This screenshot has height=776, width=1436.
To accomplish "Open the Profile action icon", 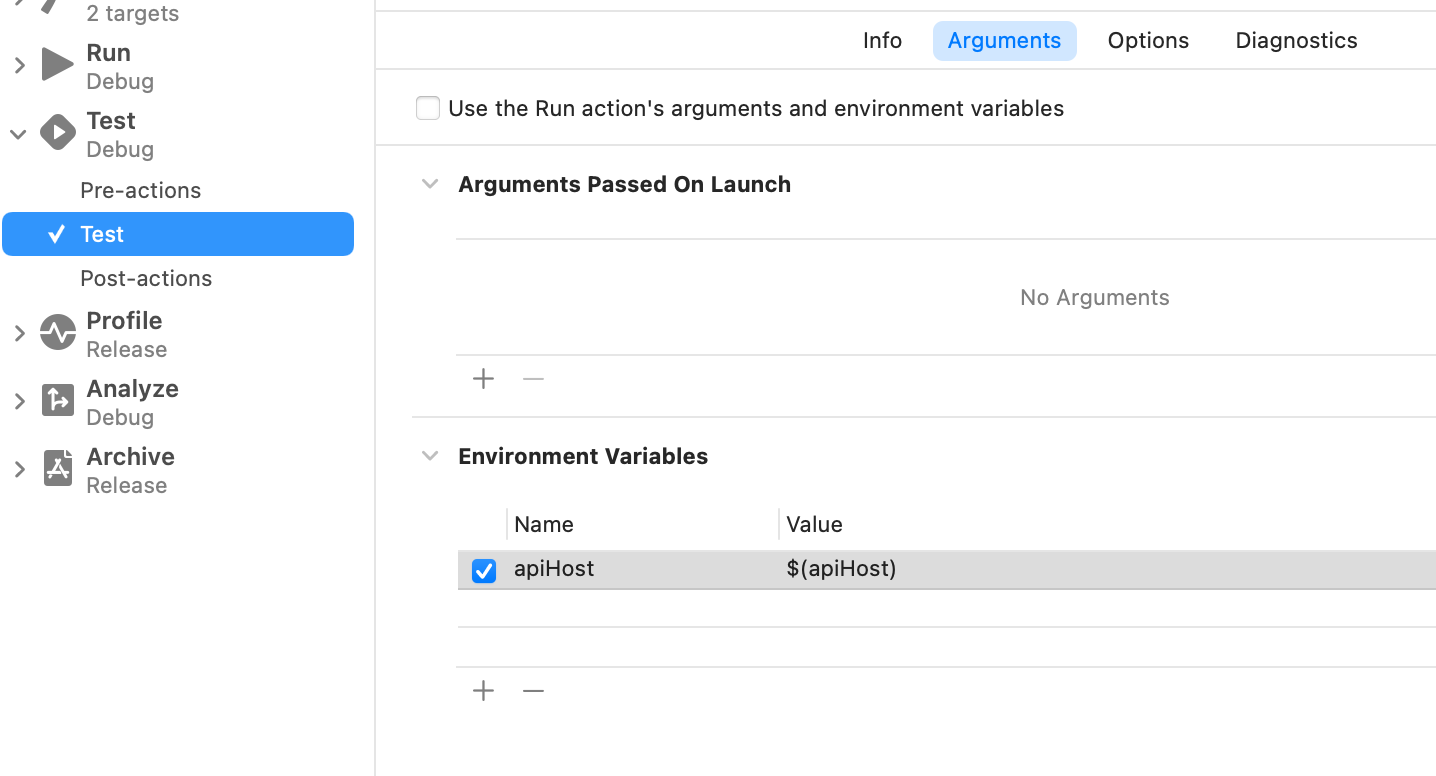I will [x=57, y=332].
